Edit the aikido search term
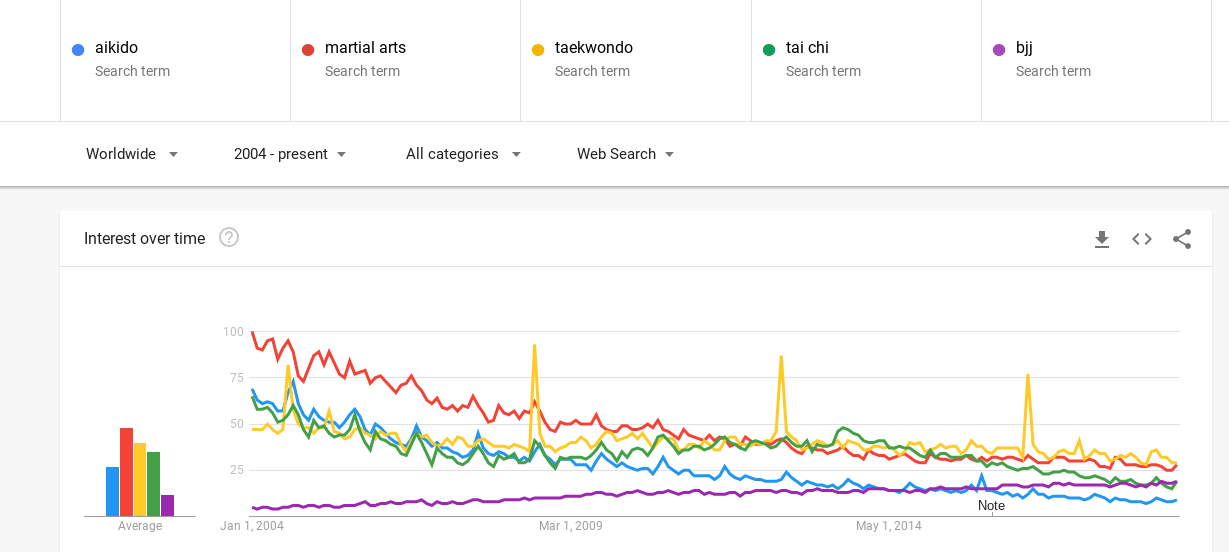Viewport: 1229px width, 552px height. [116, 48]
